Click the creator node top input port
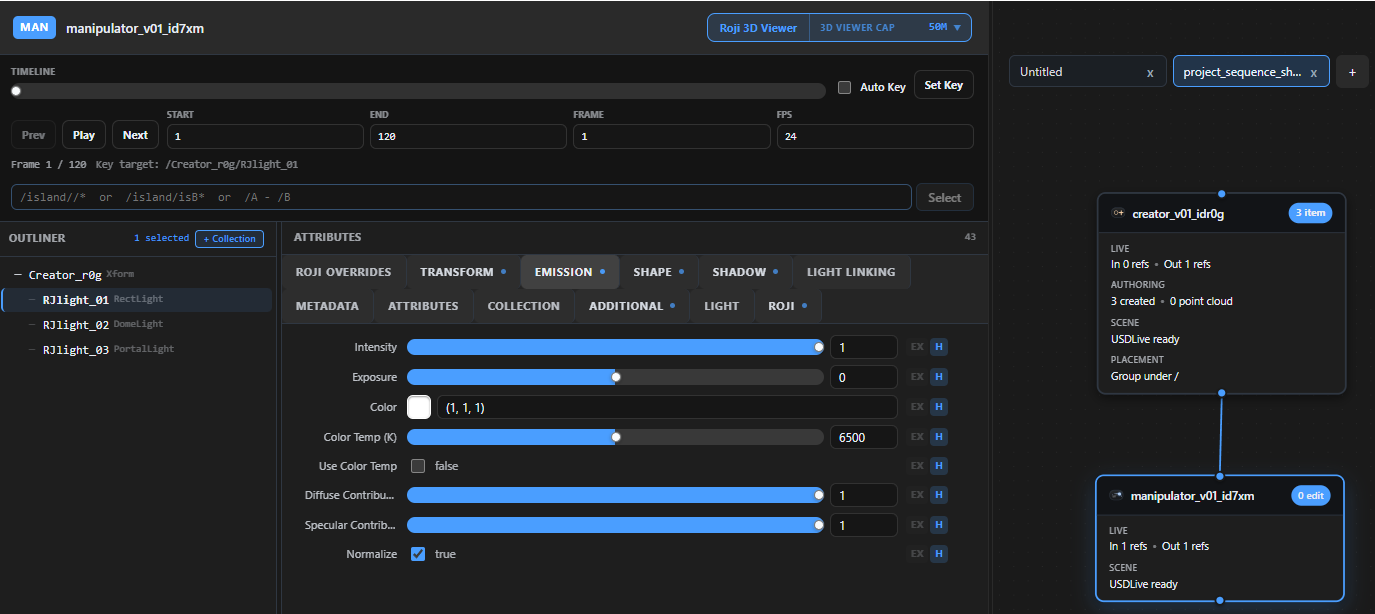1375x614 pixels. 1221,194
